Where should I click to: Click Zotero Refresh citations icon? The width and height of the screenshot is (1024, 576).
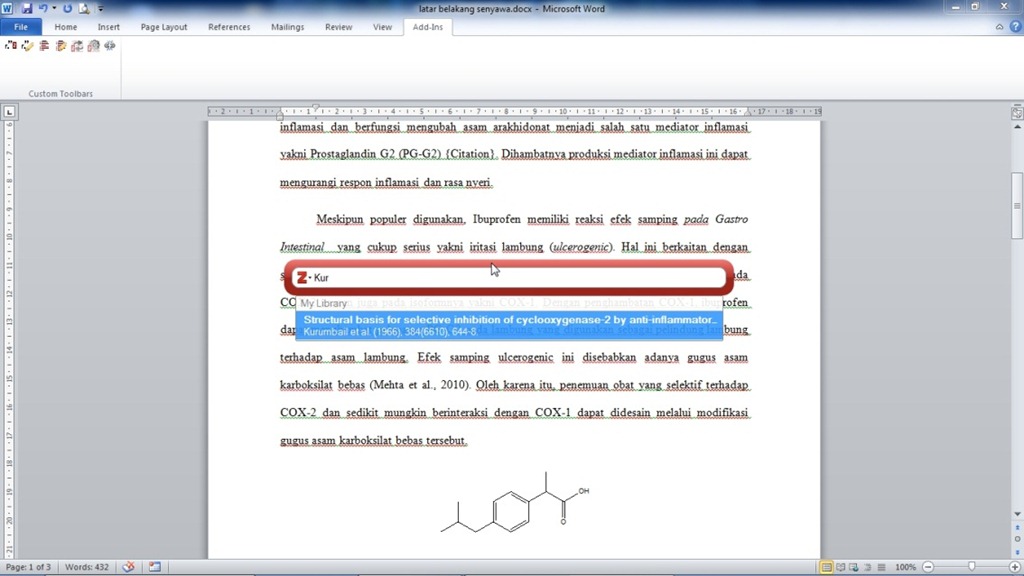[x=77, y=46]
